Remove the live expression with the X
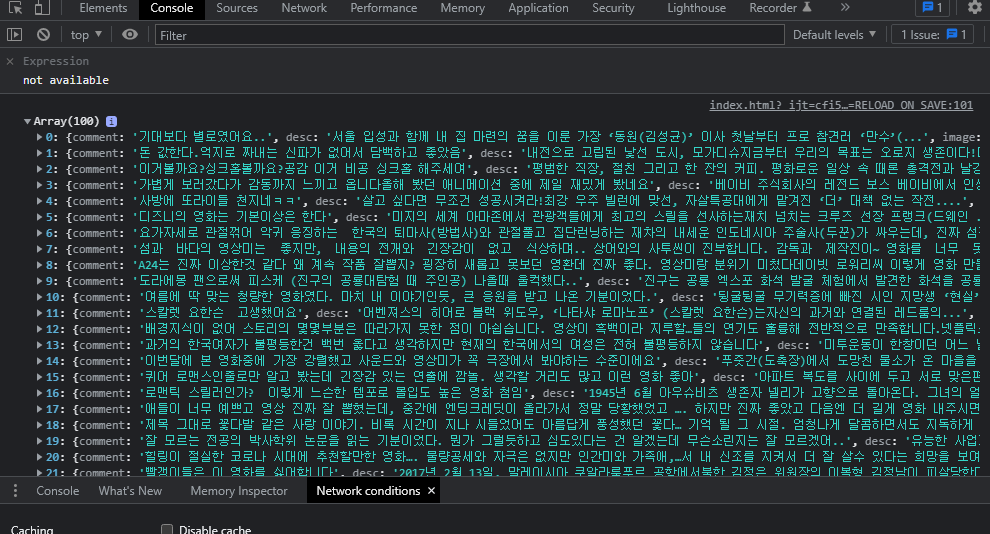The height and width of the screenshot is (534, 990). point(9,61)
